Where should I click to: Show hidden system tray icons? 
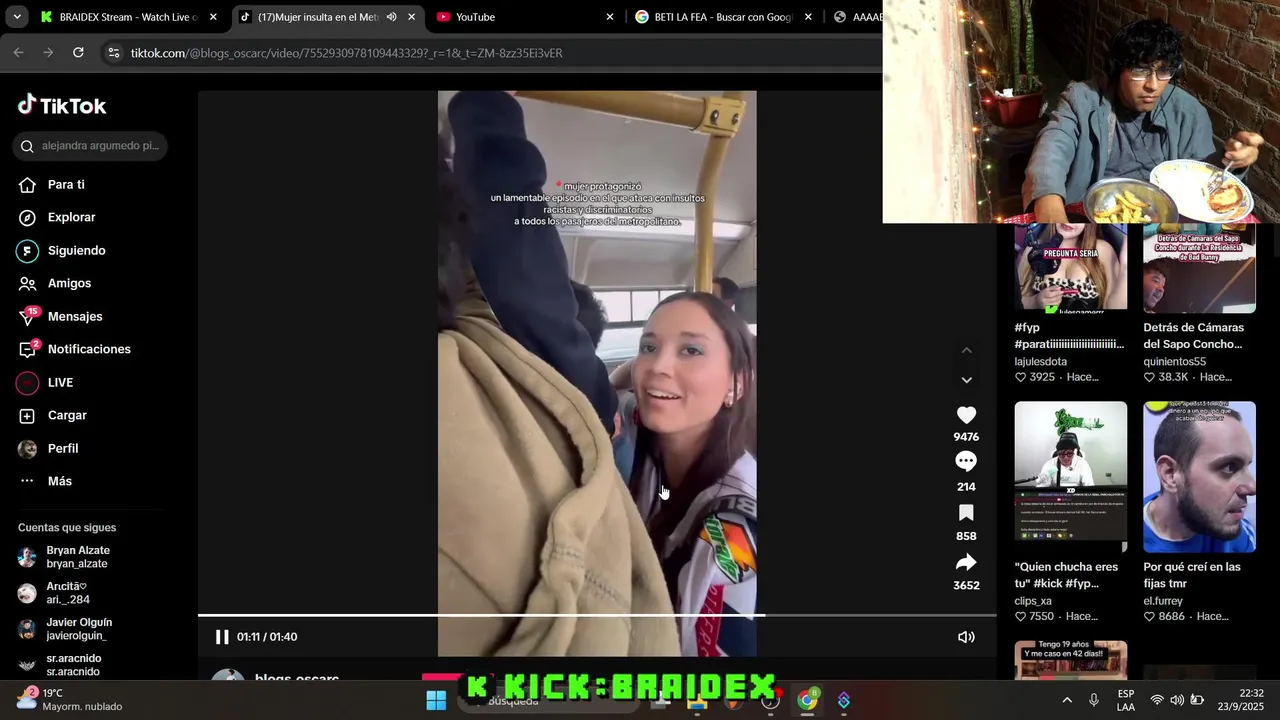1067,700
